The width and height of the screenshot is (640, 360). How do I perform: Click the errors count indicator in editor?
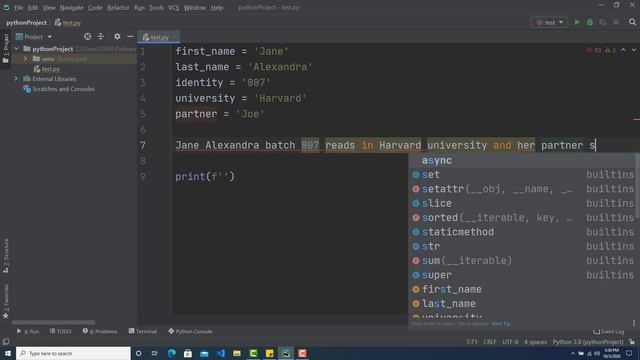[x=594, y=50]
